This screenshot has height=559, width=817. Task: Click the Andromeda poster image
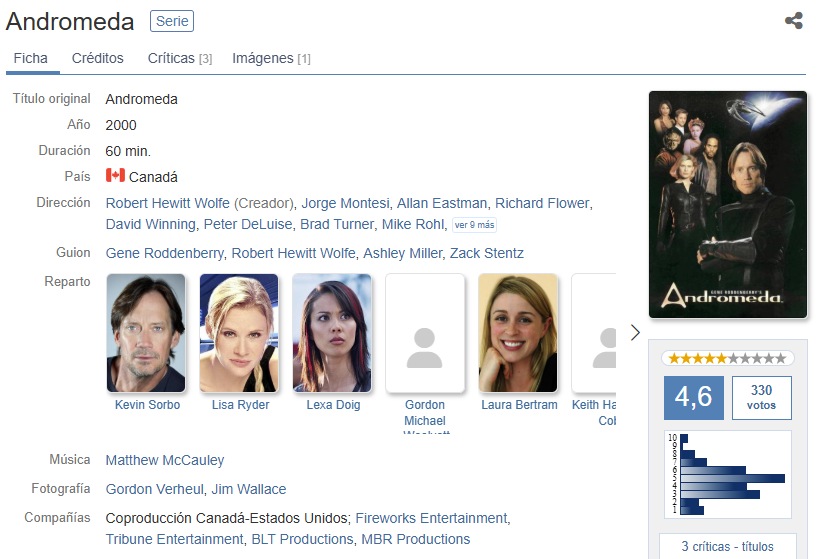pyautogui.click(x=728, y=204)
